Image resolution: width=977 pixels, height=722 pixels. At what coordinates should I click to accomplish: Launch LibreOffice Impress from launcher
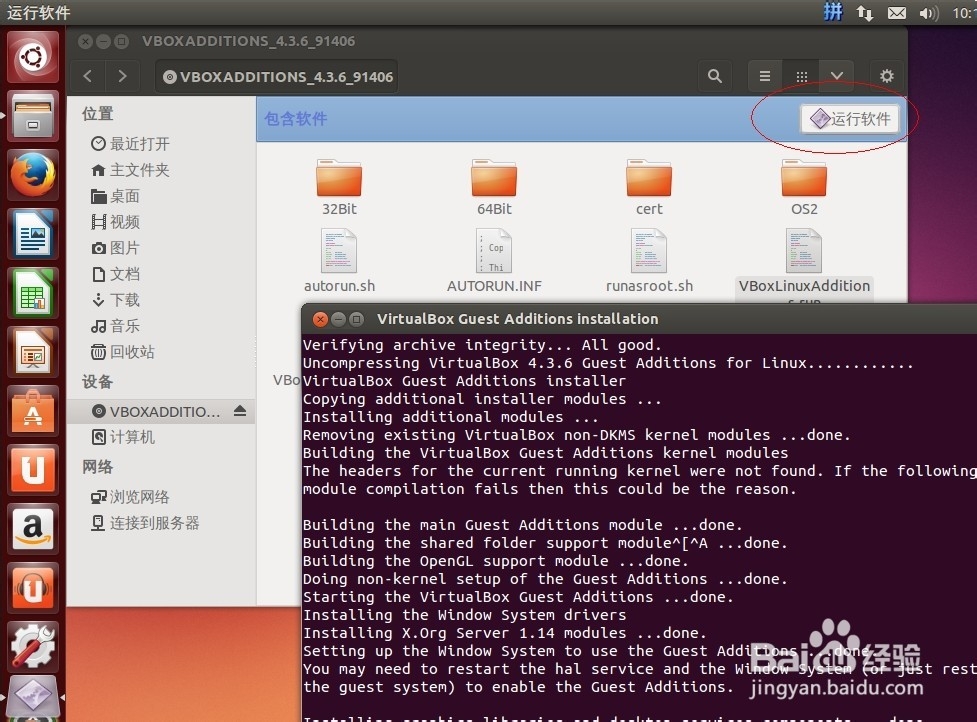[x=33, y=352]
